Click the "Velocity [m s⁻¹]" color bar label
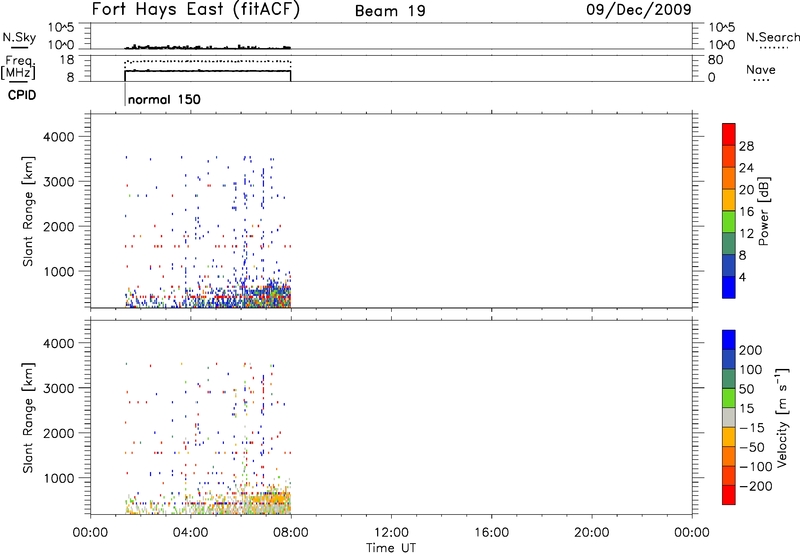The height and width of the screenshot is (554, 800). (781, 418)
